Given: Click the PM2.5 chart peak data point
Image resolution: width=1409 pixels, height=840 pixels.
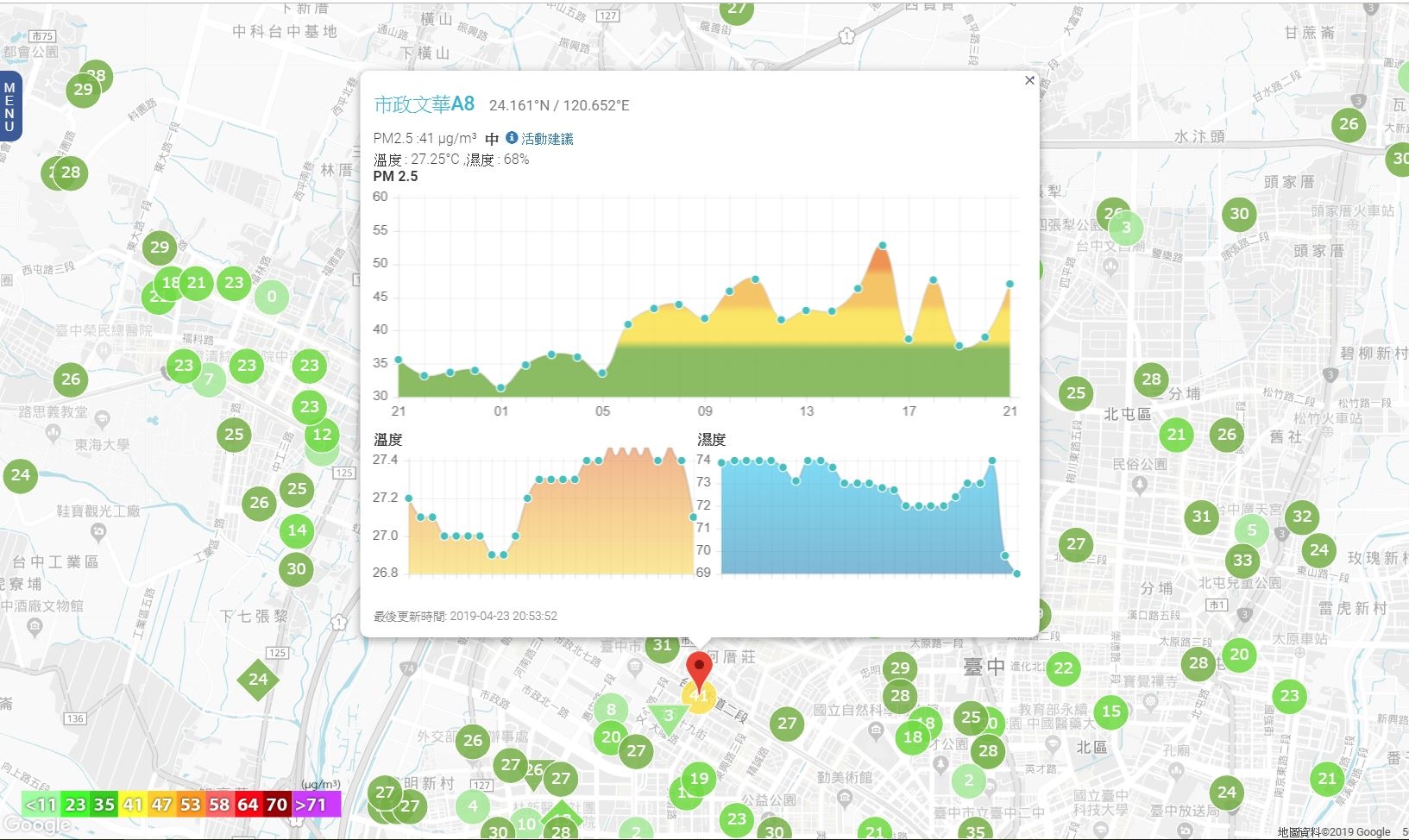Looking at the screenshot, I should pos(882,246).
